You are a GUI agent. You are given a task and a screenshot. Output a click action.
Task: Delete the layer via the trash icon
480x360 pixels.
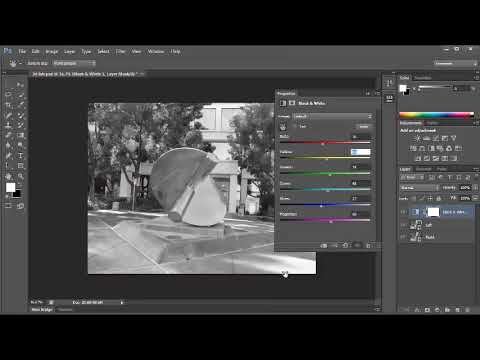tap(467, 310)
